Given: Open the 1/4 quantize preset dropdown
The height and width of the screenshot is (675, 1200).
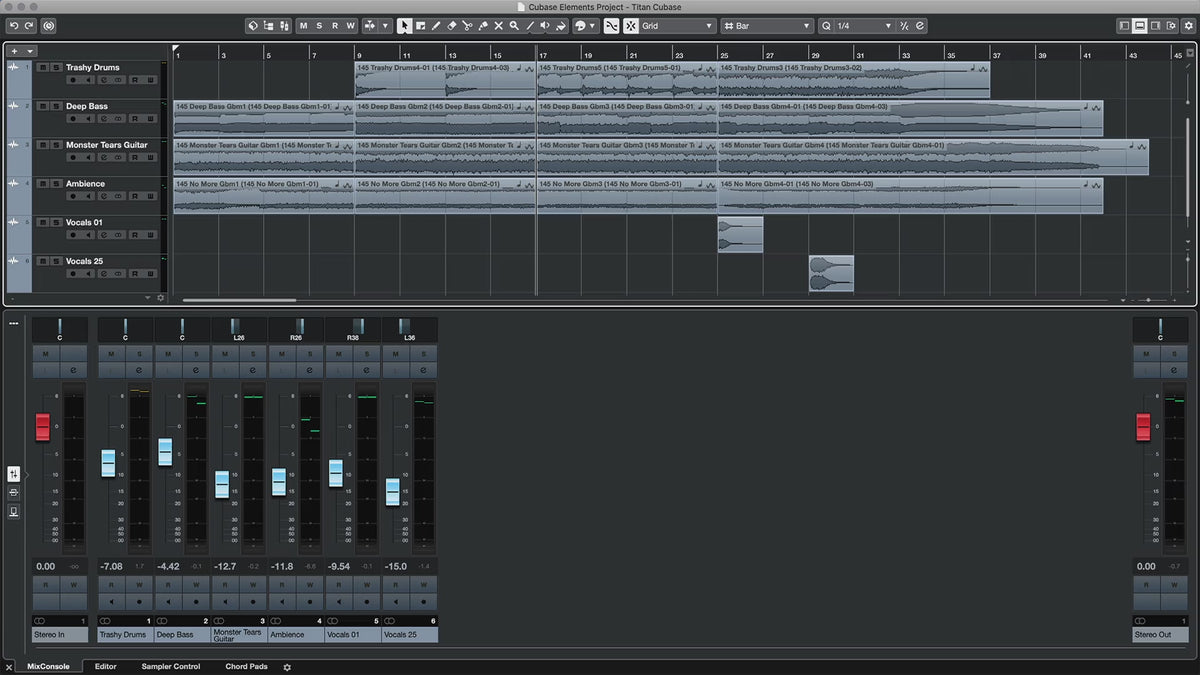Looking at the screenshot, I should coord(854,26).
